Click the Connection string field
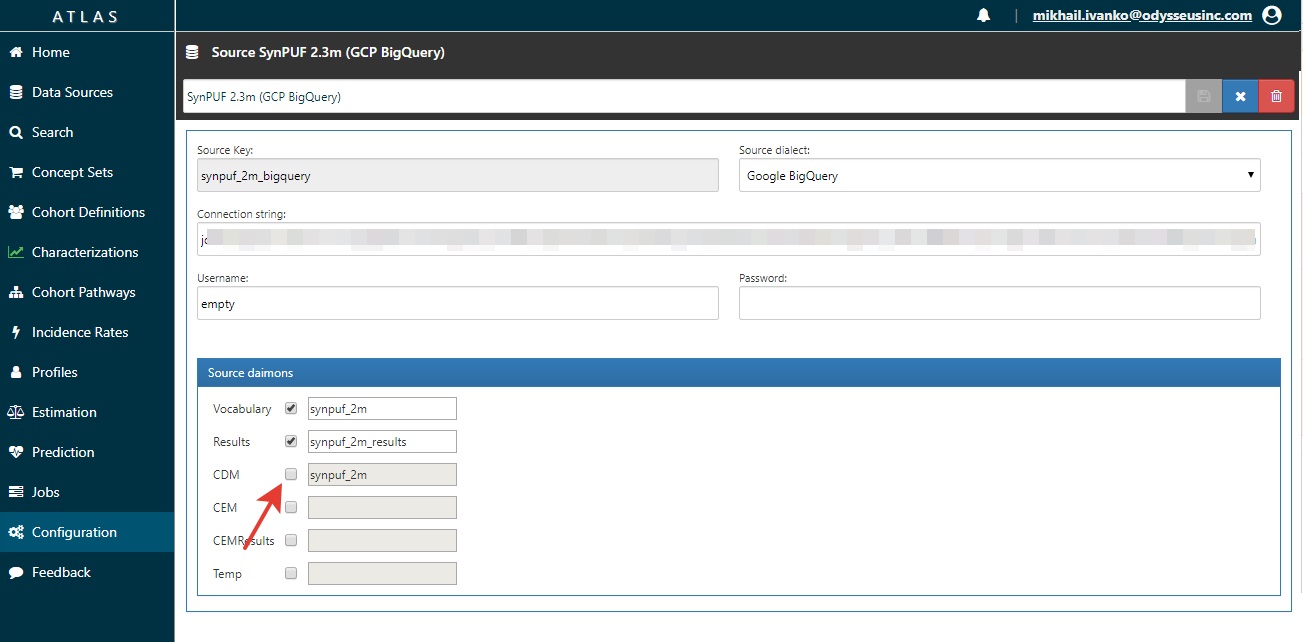 (x=728, y=239)
